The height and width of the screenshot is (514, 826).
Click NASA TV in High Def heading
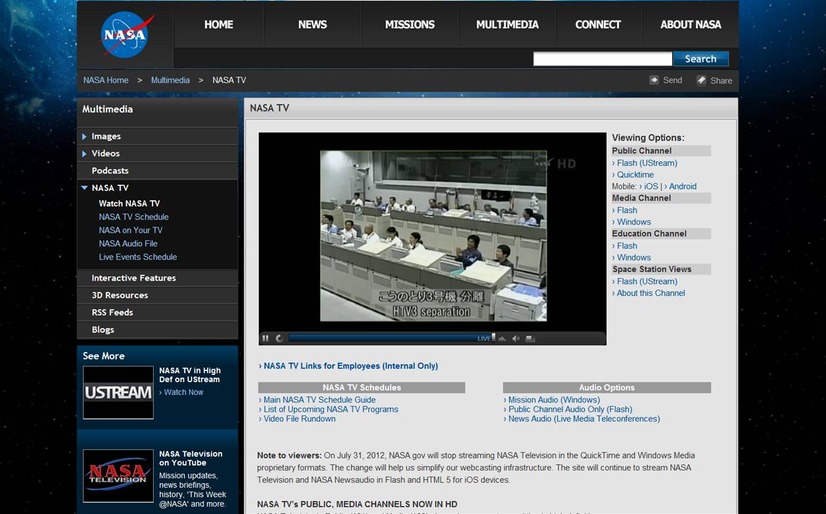[190, 375]
